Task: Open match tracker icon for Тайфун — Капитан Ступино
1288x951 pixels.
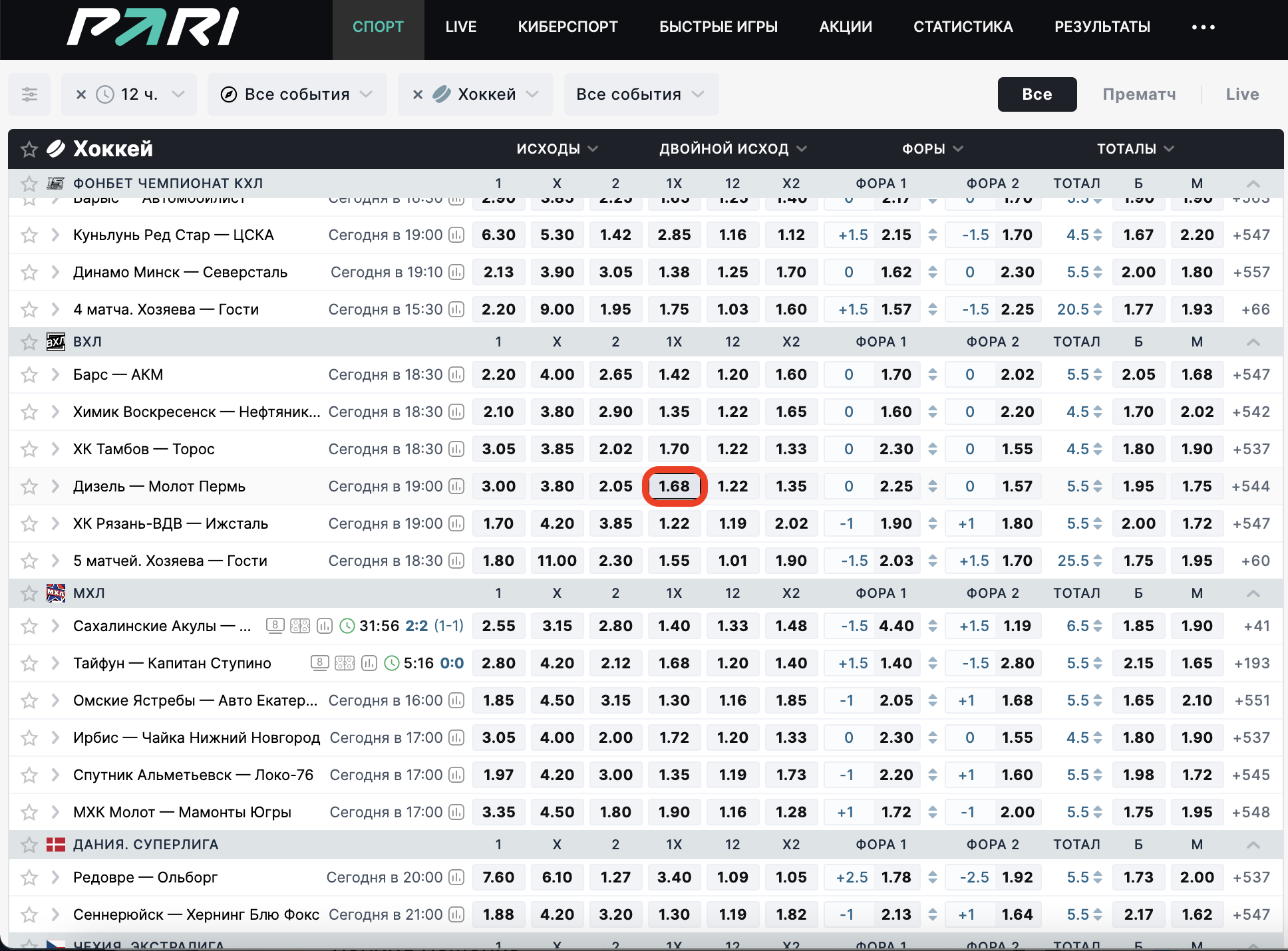Action: [345, 663]
